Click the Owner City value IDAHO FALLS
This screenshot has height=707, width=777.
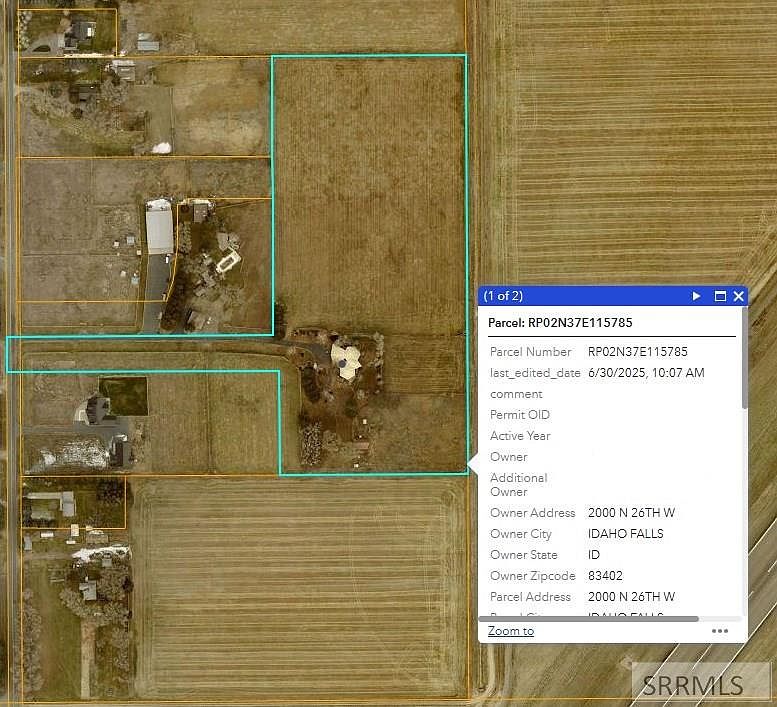click(625, 534)
